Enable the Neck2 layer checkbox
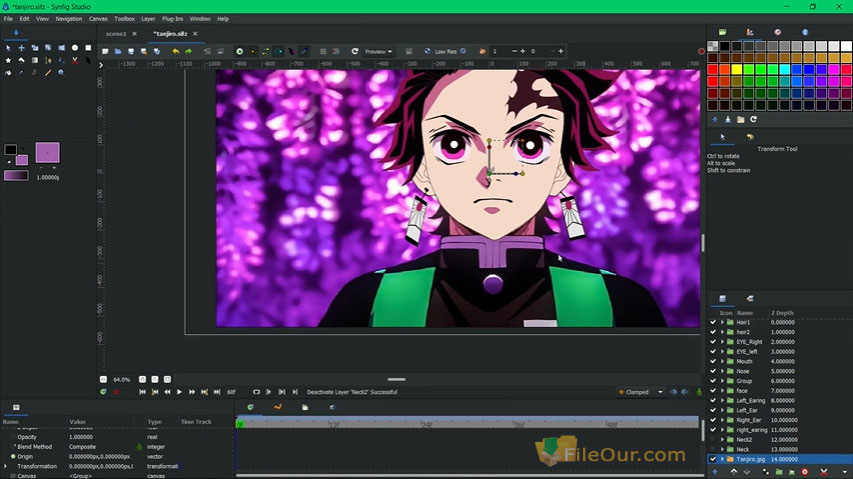Image resolution: width=853 pixels, height=479 pixels. click(713, 440)
